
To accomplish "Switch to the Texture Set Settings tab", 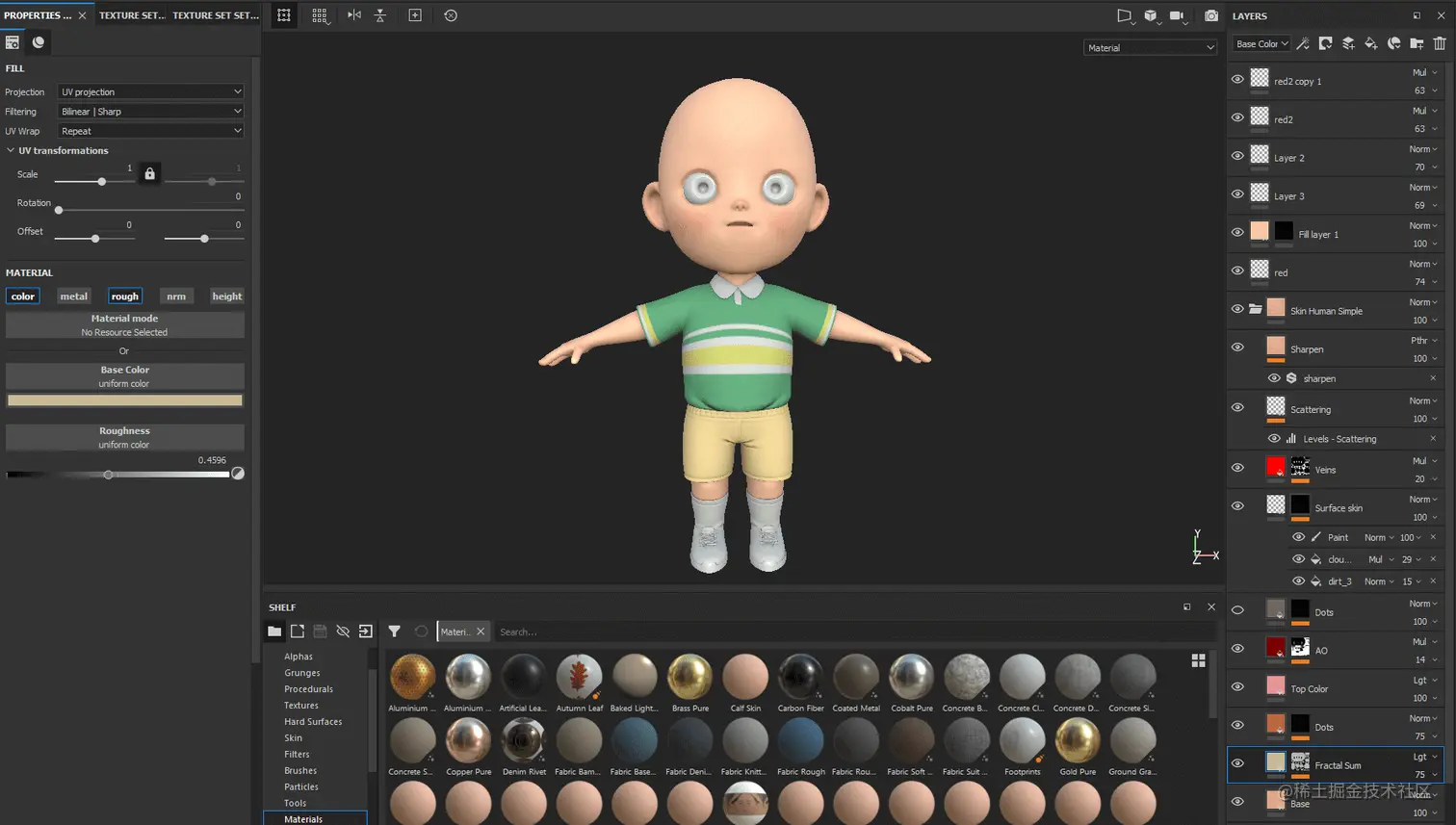I will coord(216,15).
